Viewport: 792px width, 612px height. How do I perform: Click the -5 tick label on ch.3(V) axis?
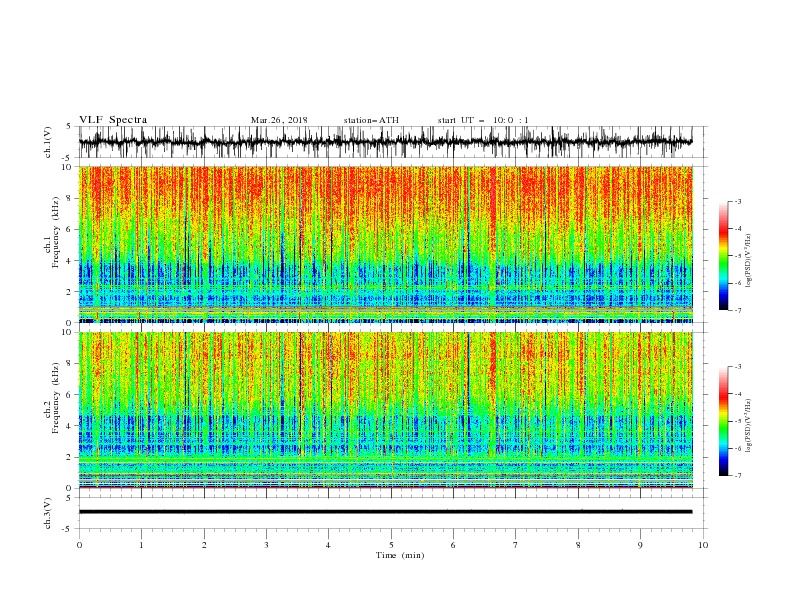(x=68, y=529)
